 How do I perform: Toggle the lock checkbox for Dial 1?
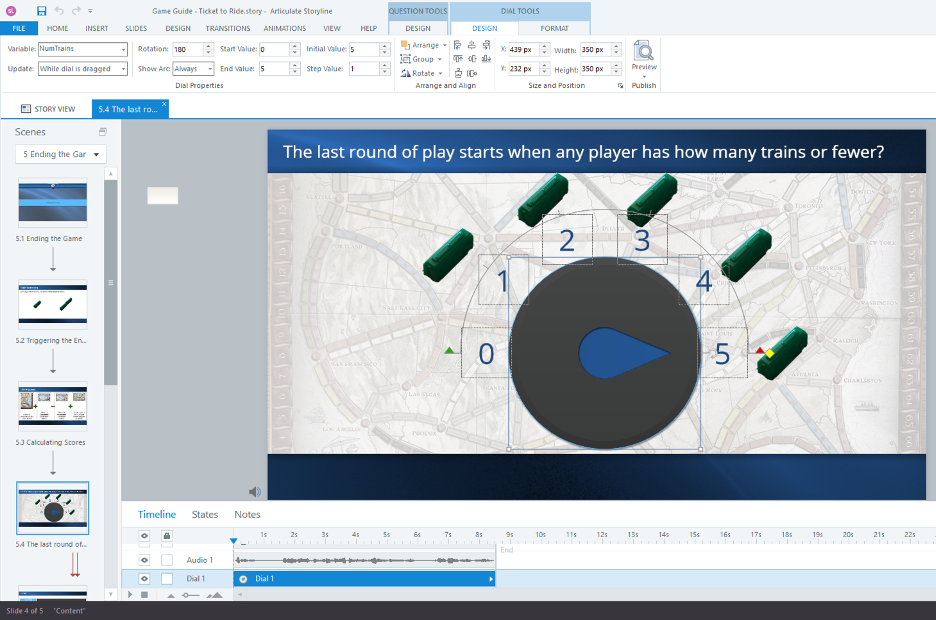167,578
